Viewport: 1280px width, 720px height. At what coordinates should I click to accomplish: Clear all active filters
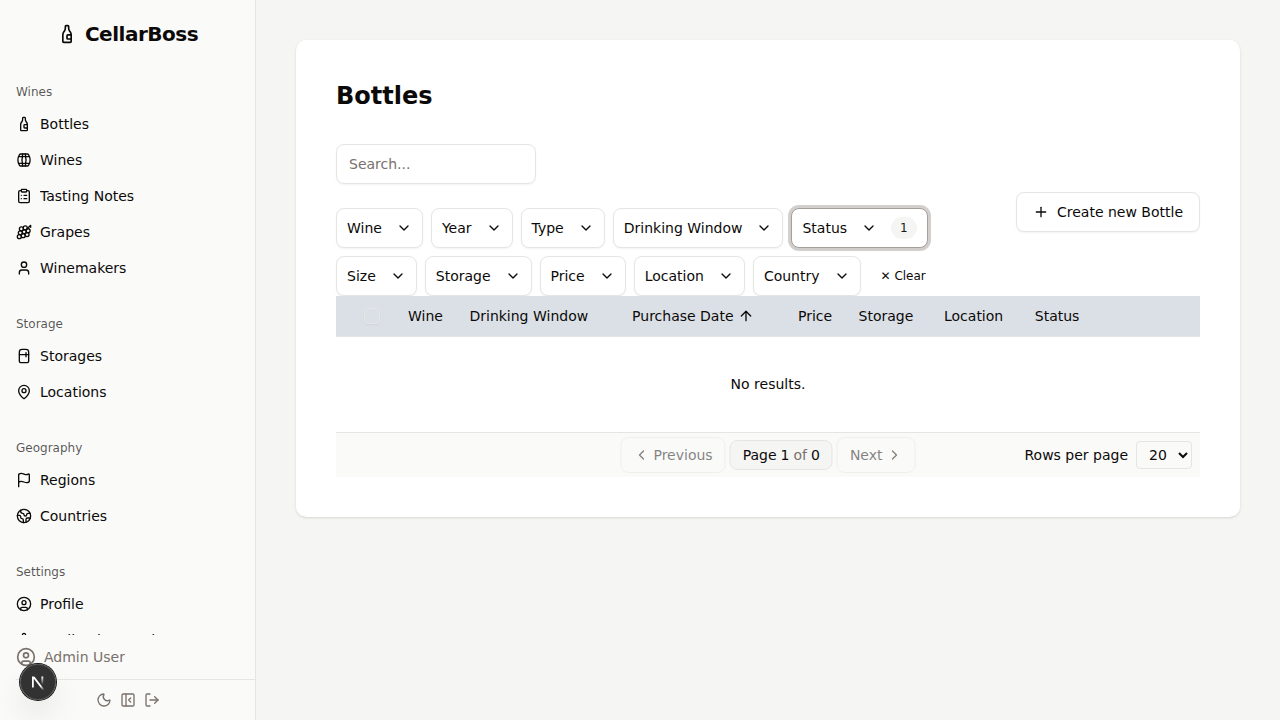[902, 276]
